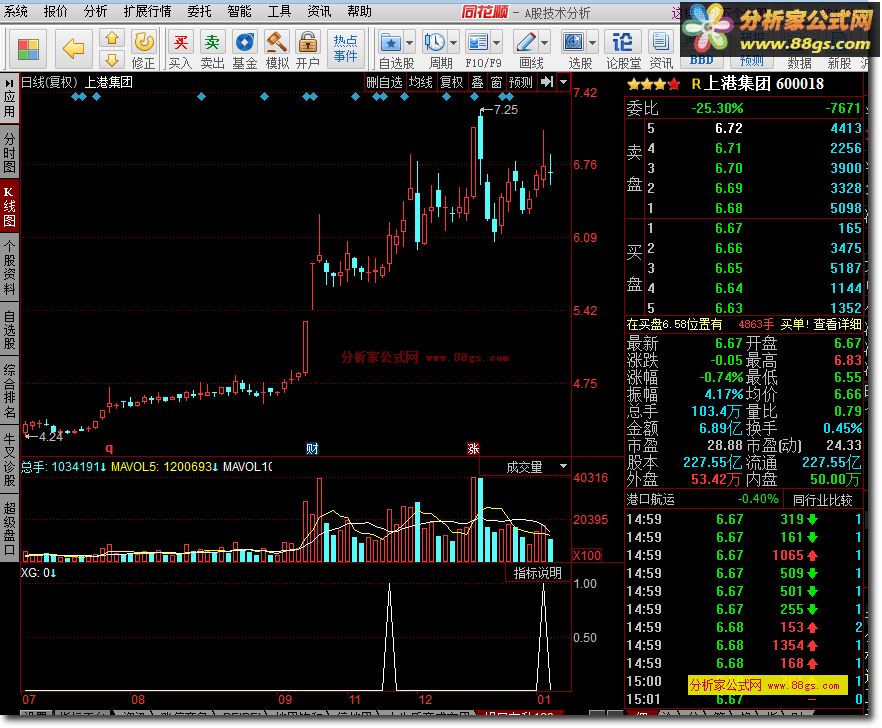Image resolution: width=882 pixels, height=728 pixels.
Task: Open the 成交量 indicator dropdown
Action: pyautogui.click(x=563, y=467)
